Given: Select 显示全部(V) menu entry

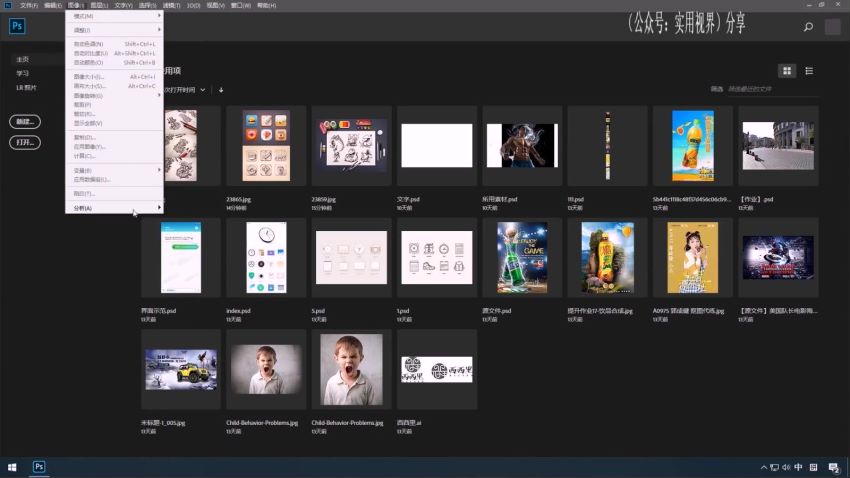Looking at the screenshot, I should tap(114, 123).
